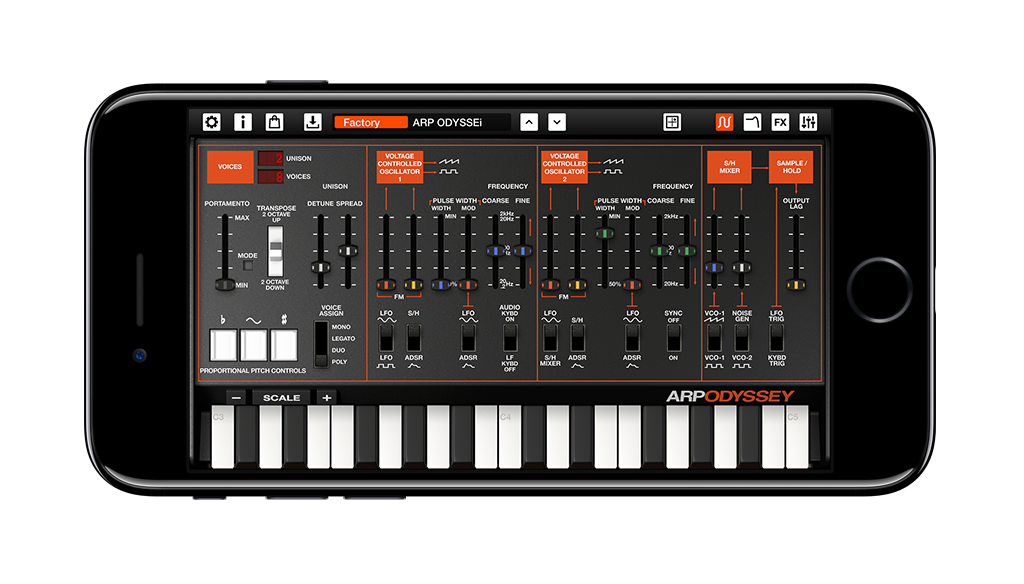Toggle VCO-1 AUDIO KYBD ON switch
1024x584 pixels.
click(x=509, y=337)
